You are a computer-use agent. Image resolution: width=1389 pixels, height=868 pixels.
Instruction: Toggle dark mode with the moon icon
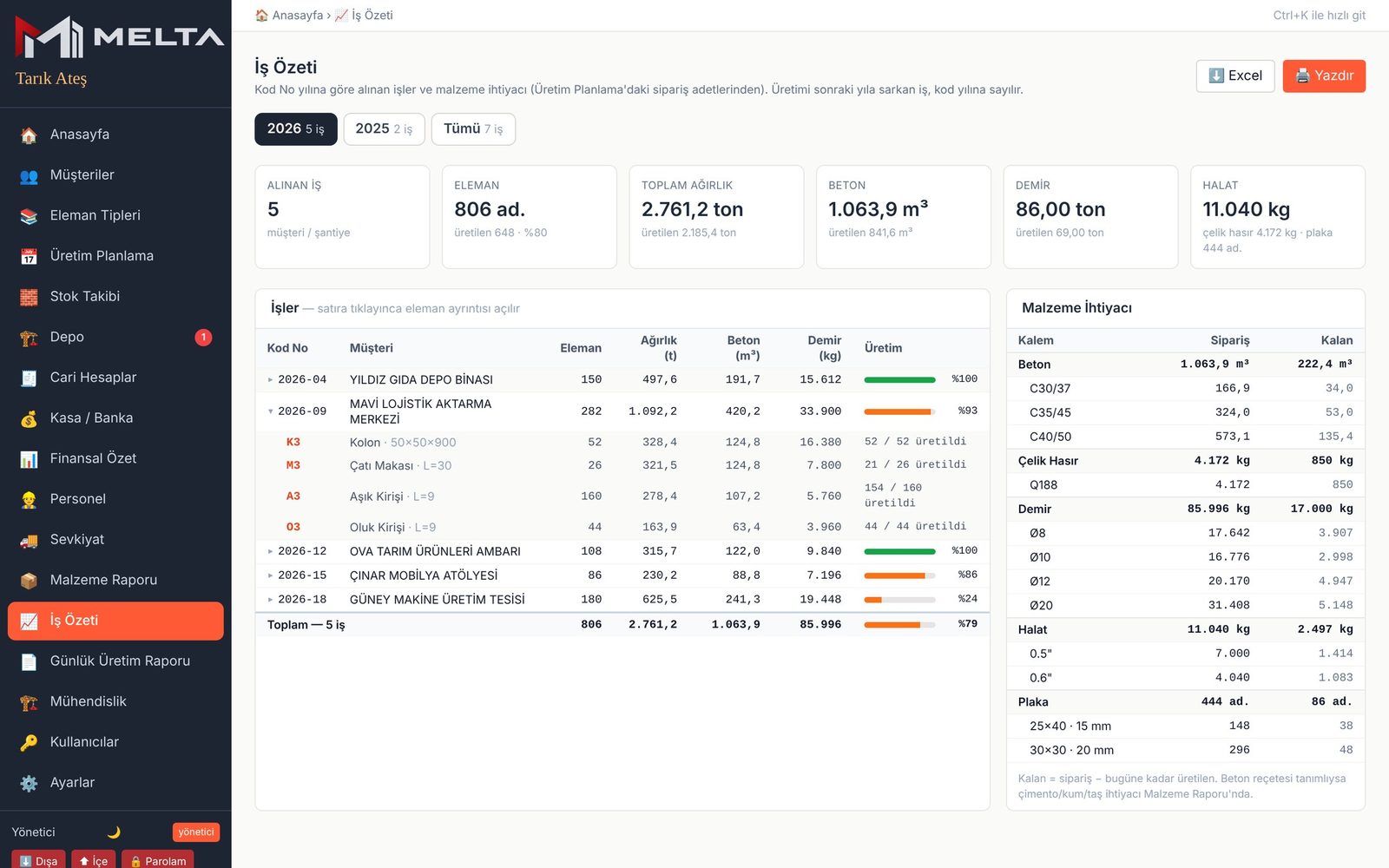pyautogui.click(x=114, y=832)
